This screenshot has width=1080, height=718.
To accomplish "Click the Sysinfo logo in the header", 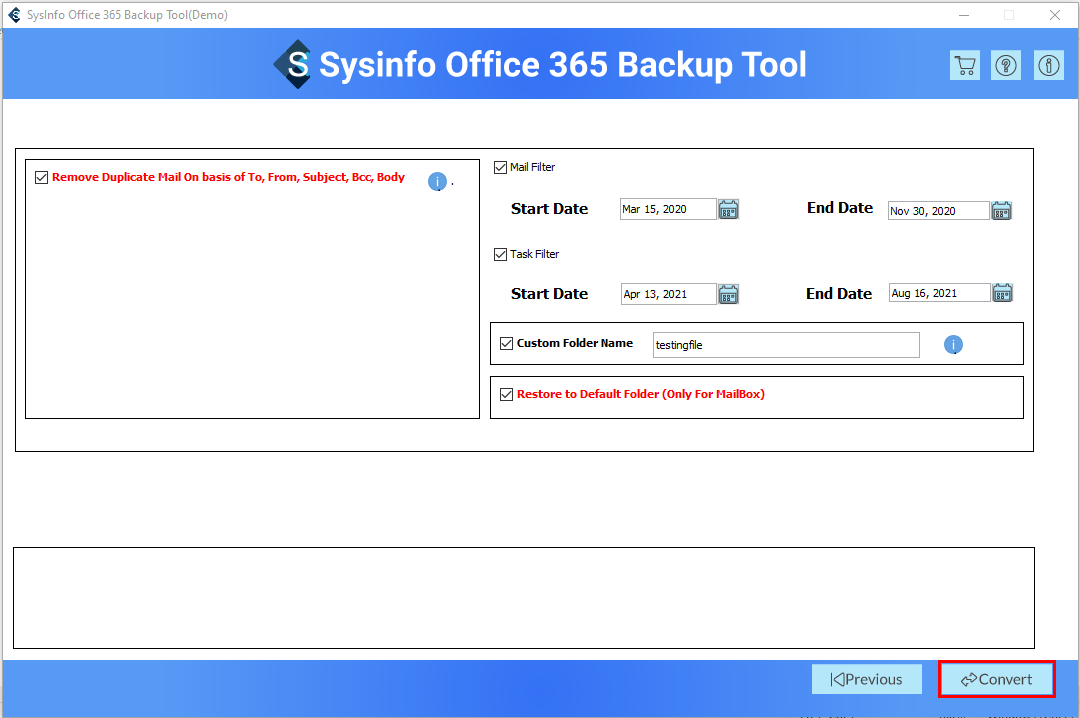I will tap(293, 64).
